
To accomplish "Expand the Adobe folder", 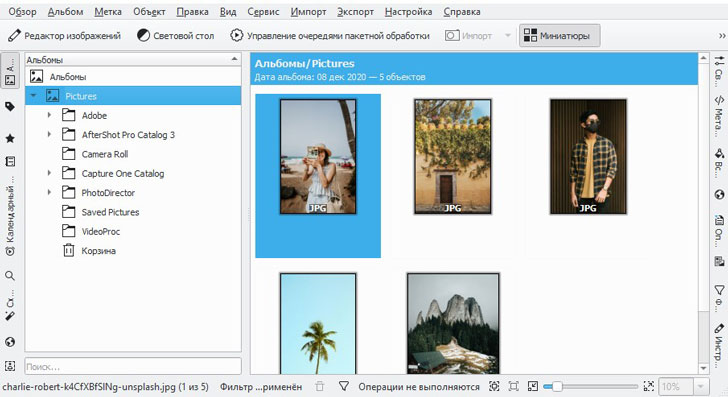I will pyautogui.click(x=49, y=115).
